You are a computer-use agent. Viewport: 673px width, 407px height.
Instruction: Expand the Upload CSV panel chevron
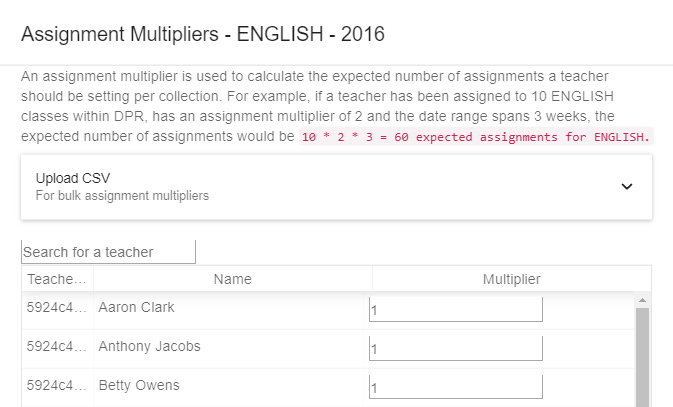pyautogui.click(x=627, y=186)
